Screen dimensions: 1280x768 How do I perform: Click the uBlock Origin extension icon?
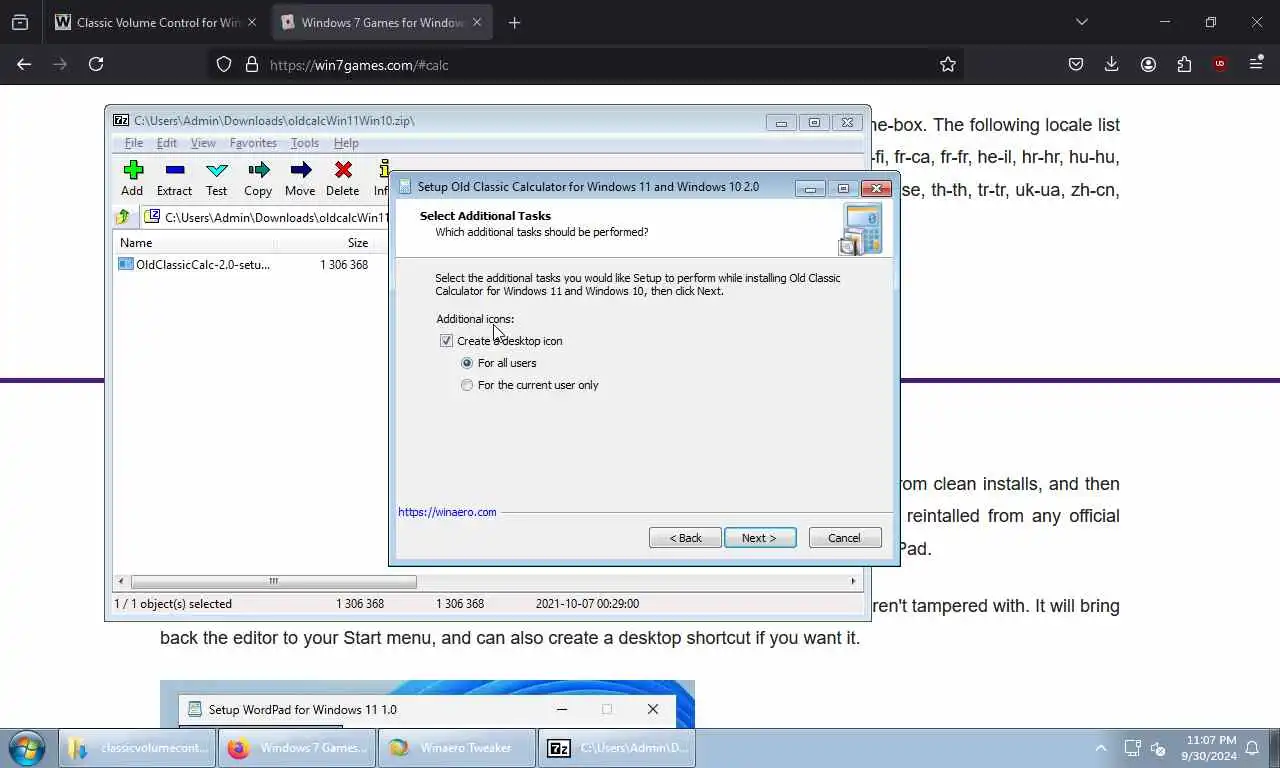(1220, 64)
